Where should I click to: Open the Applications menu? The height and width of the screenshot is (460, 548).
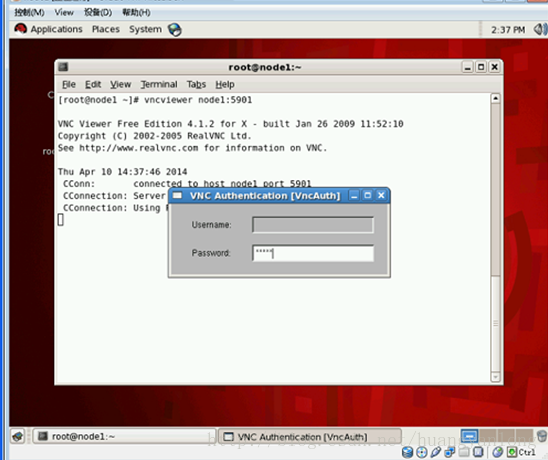coord(56,29)
